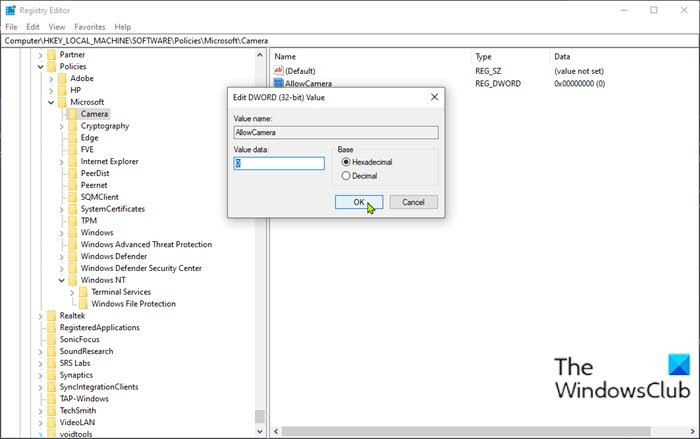Select the Windows Defender Security Center key

[141, 268]
